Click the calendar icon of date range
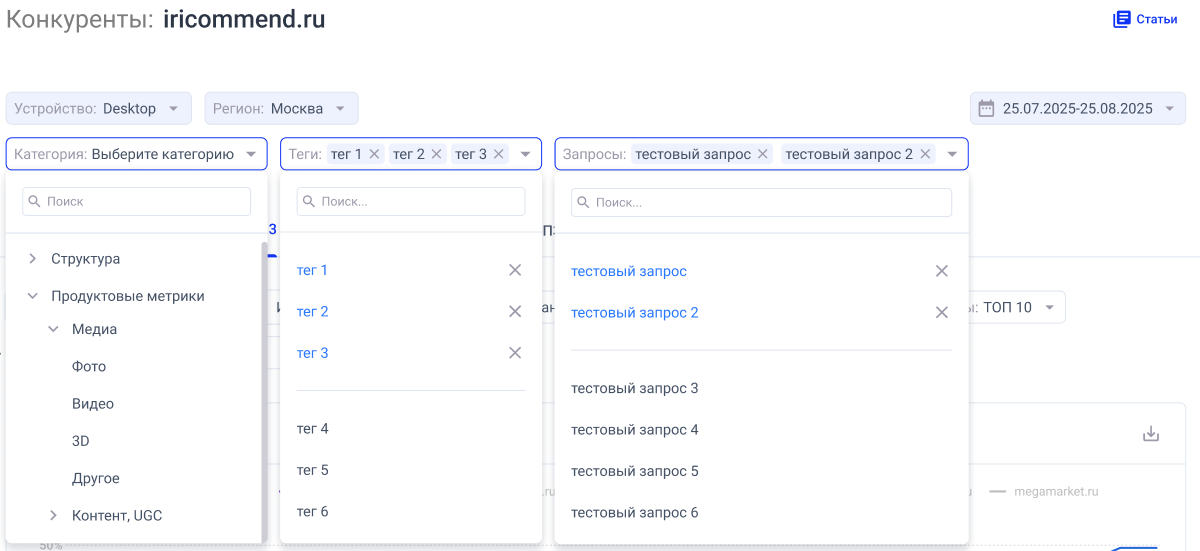The image size is (1200, 551). (986, 108)
